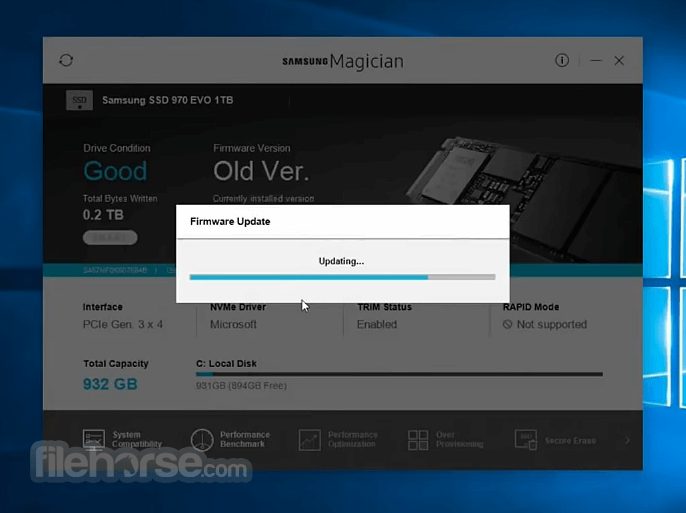Select the Over Provisioning label
This screenshot has width=686, height=513.
coord(459,440)
